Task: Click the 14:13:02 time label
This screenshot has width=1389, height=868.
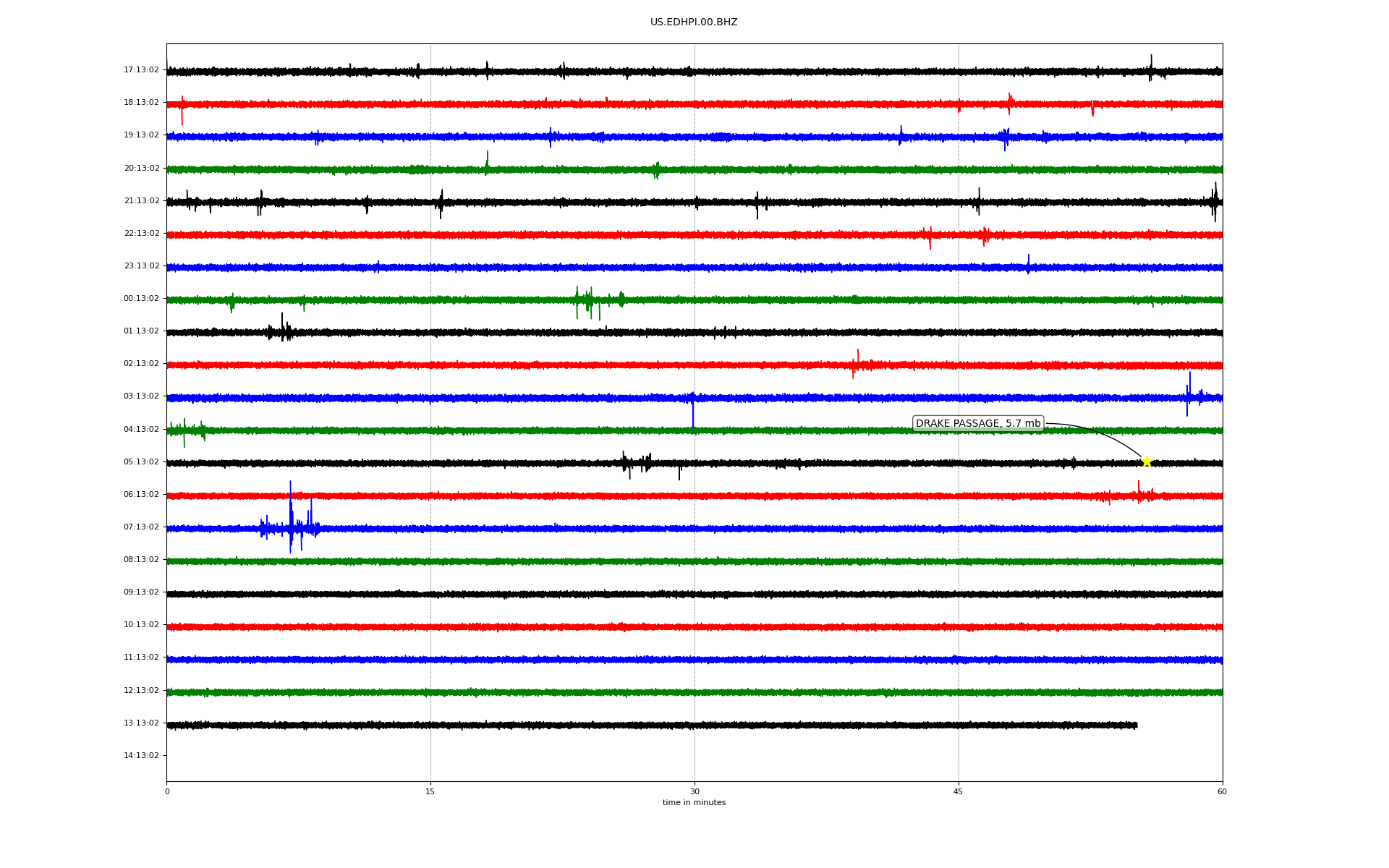Action: (141, 756)
